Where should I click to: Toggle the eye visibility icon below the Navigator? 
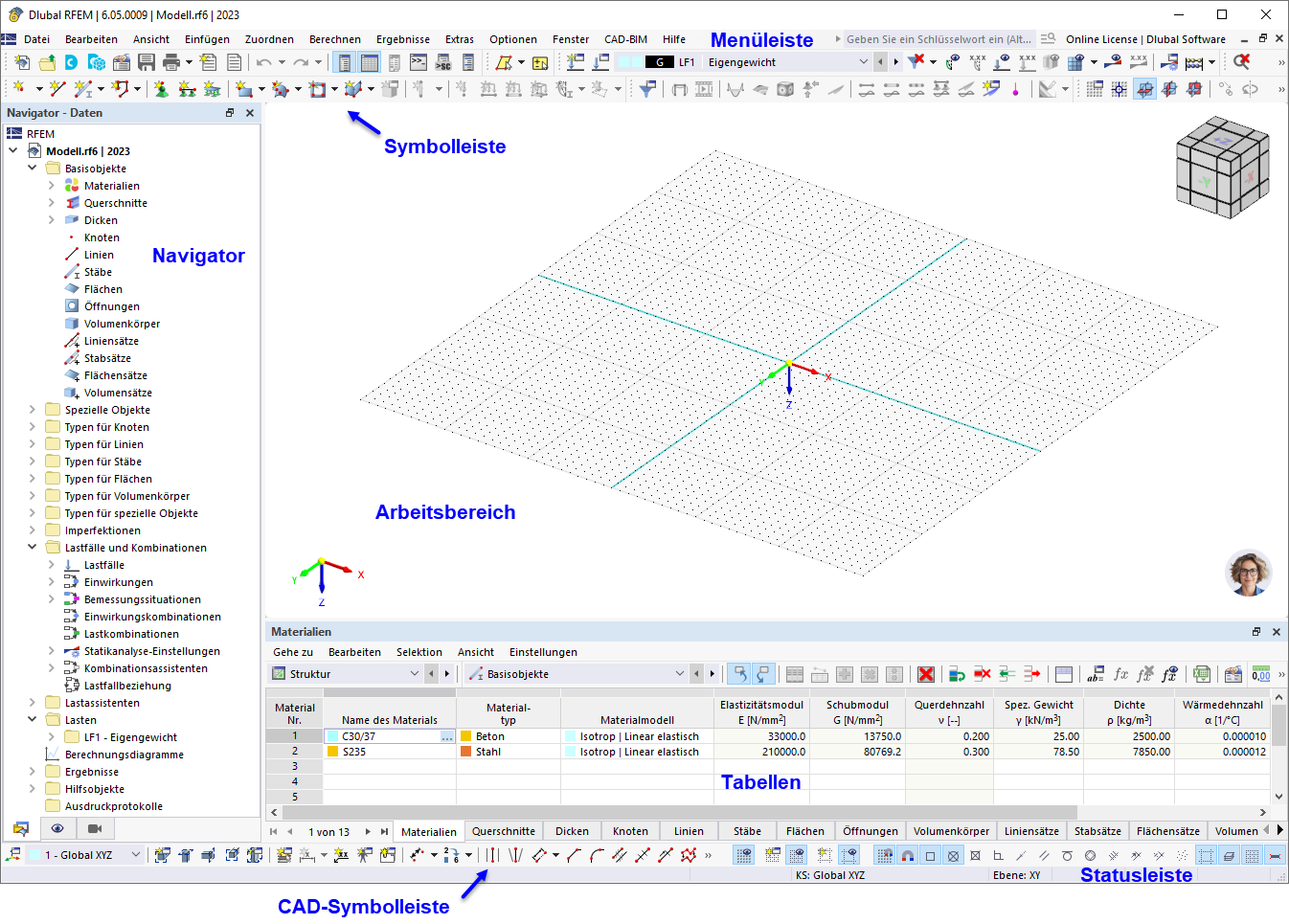pos(57,828)
